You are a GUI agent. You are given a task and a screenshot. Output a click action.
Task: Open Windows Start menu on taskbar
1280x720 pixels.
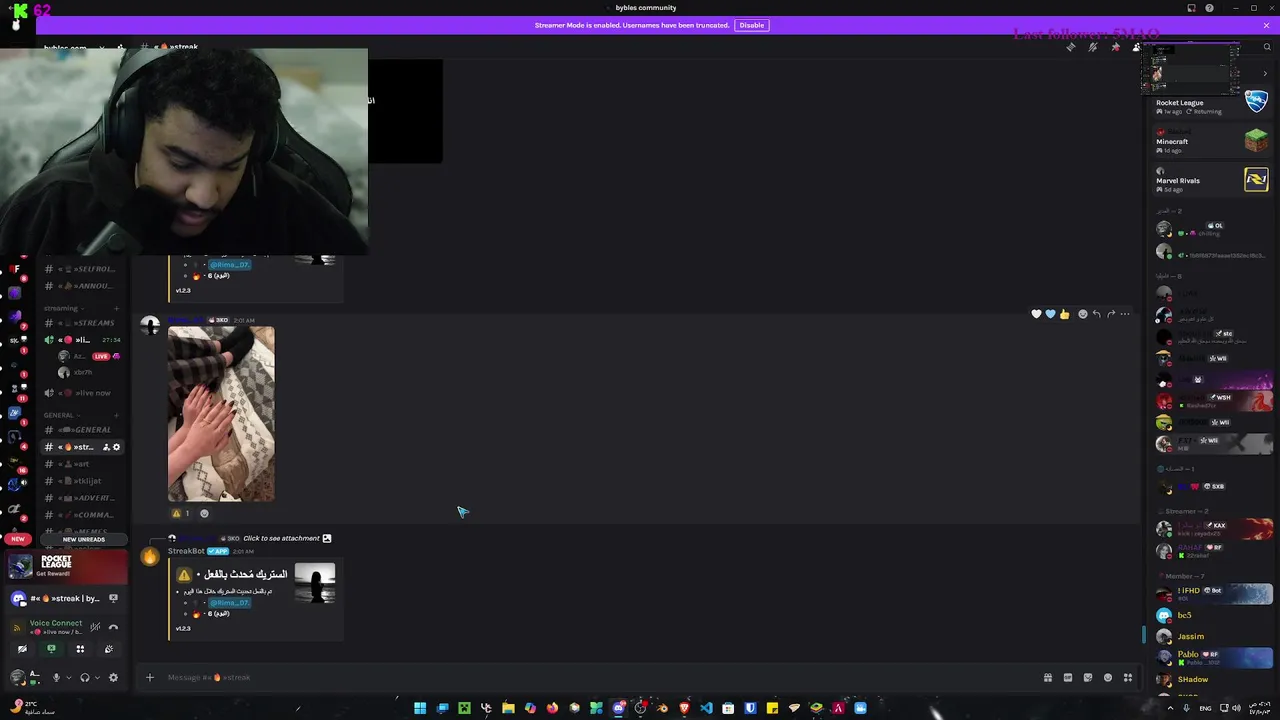pyautogui.click(x=420, y=708)
